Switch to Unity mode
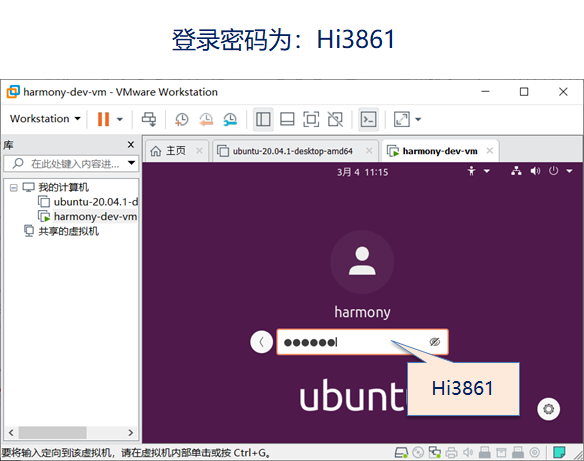The height and width of the screenshot is (461, 584). click(335, 119)
